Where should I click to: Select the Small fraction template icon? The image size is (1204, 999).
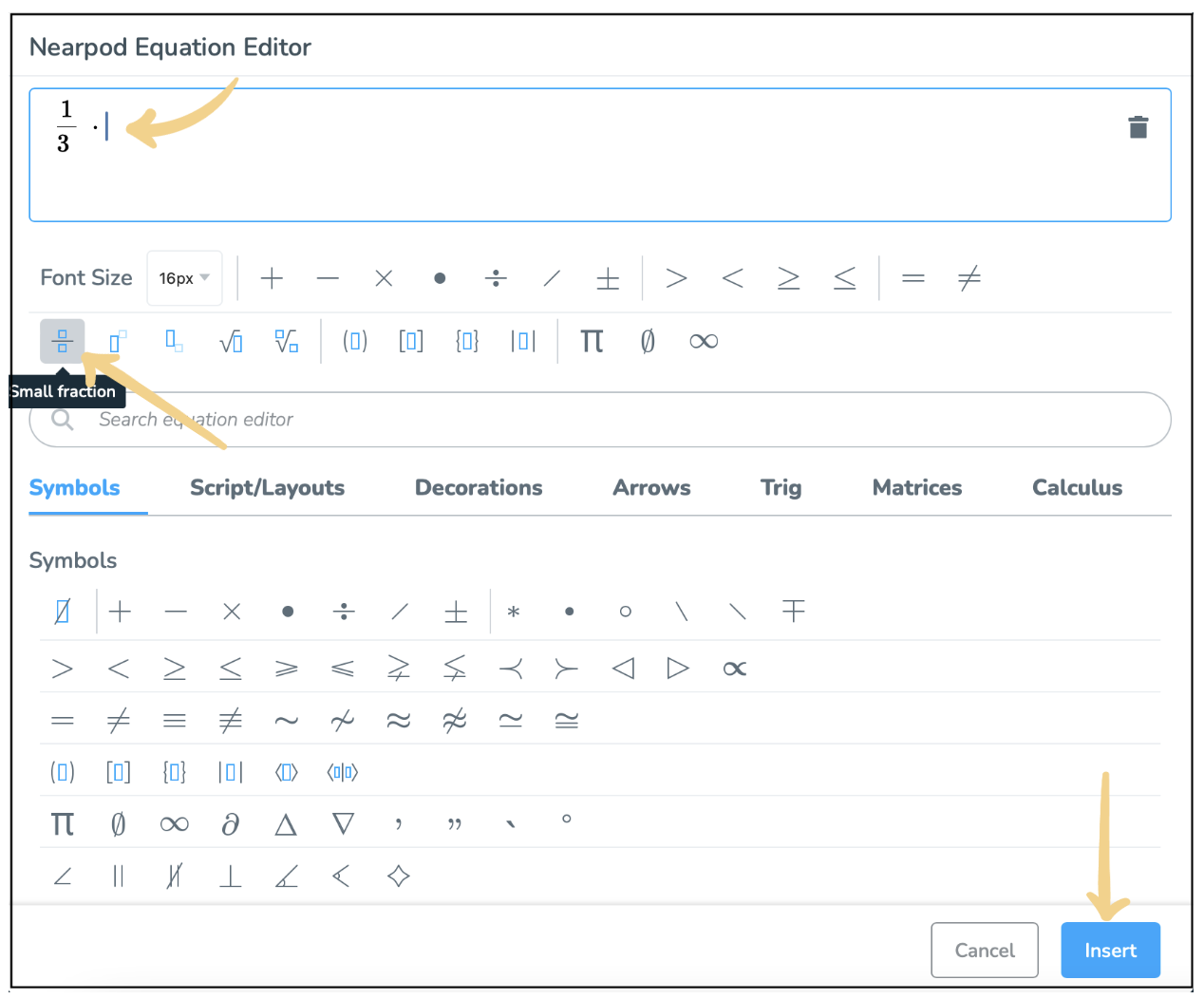coord(63,341)
